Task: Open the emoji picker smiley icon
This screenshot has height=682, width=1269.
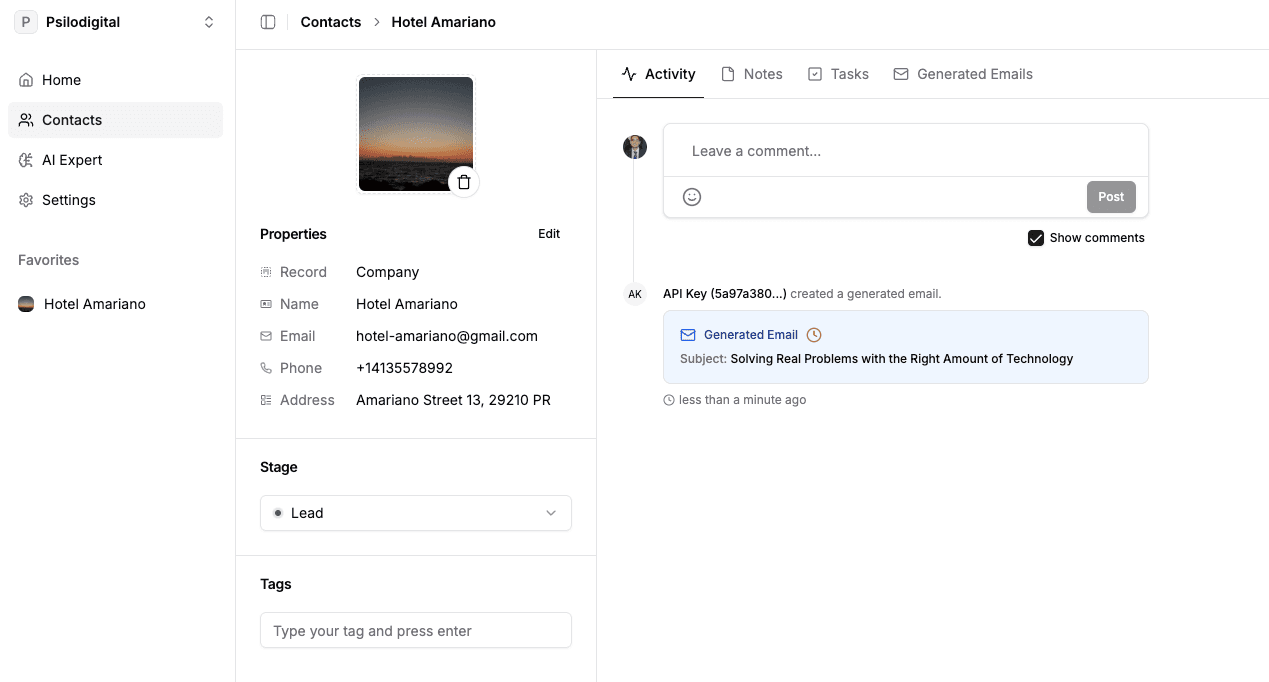Action: [x=692, y=197]
